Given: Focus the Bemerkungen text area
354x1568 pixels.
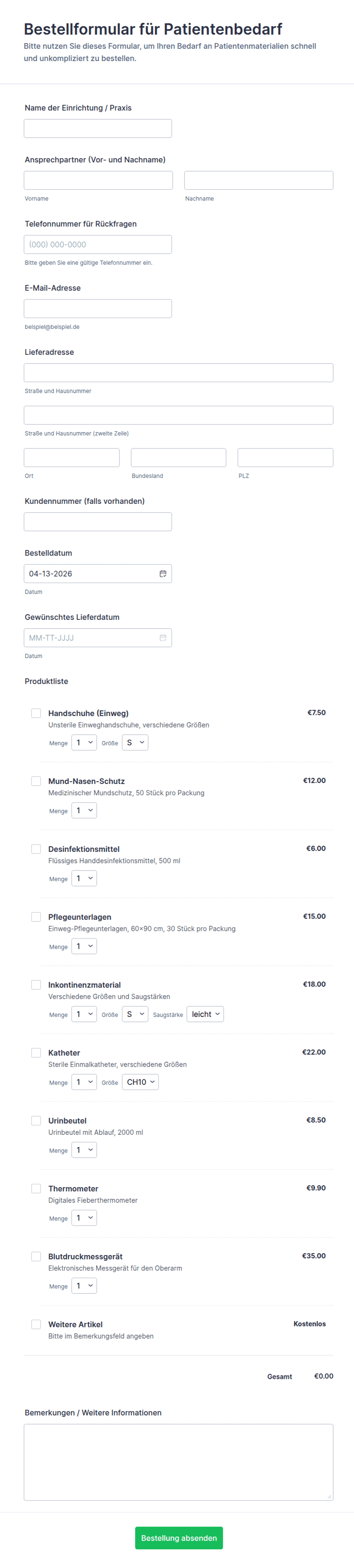Looking at the screenshot, I should pos(179,1462).
